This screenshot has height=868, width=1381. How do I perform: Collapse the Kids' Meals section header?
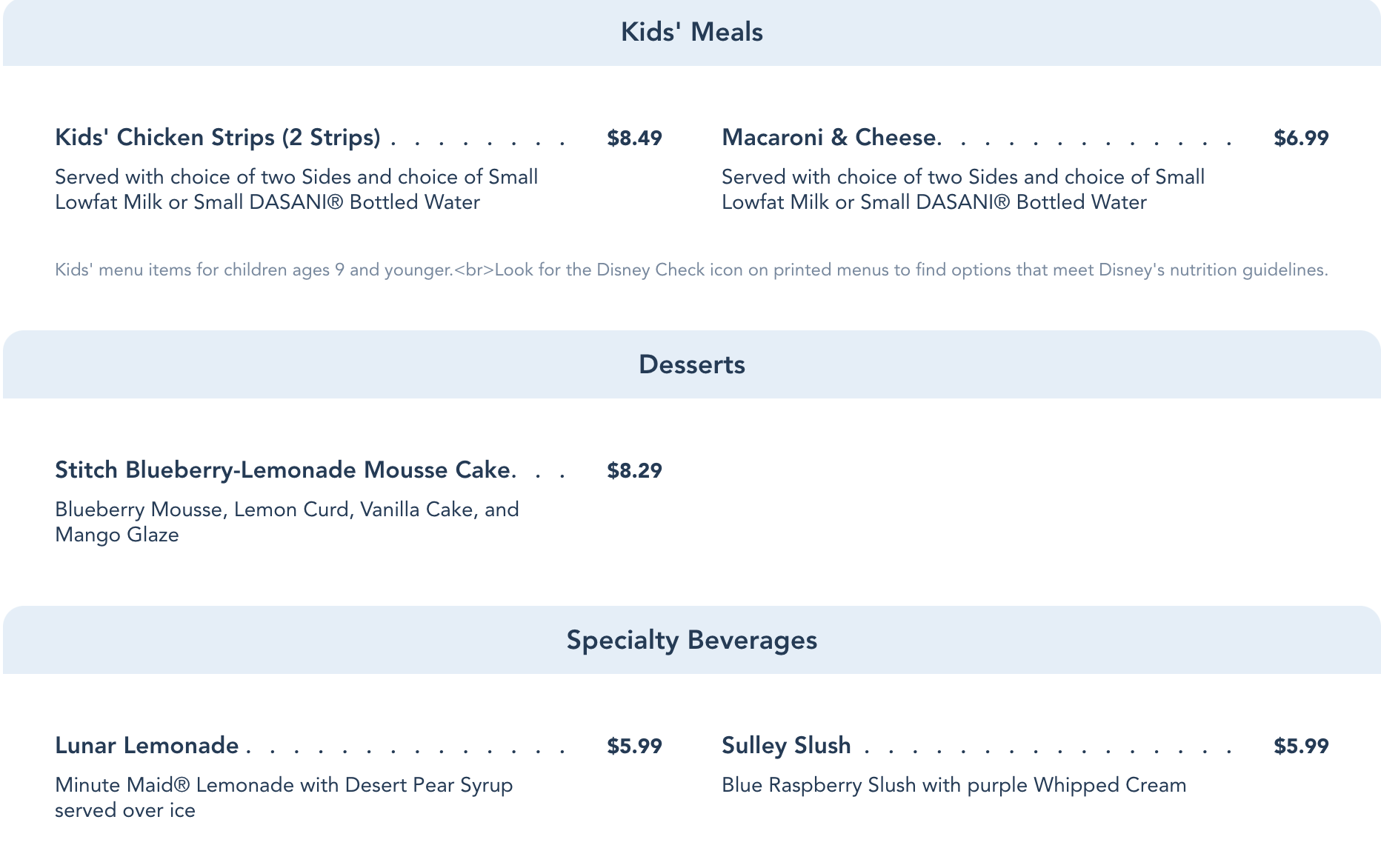691,33
